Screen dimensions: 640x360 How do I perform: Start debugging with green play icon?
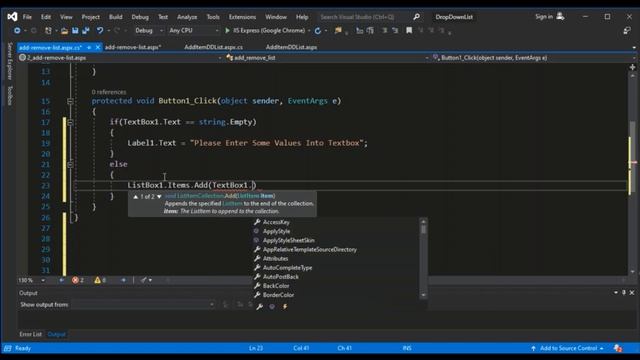point(227,31)
